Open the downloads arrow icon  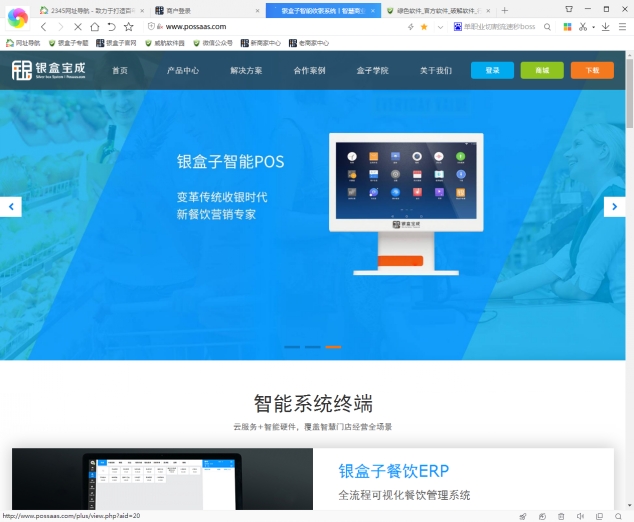tap(605, 27)
